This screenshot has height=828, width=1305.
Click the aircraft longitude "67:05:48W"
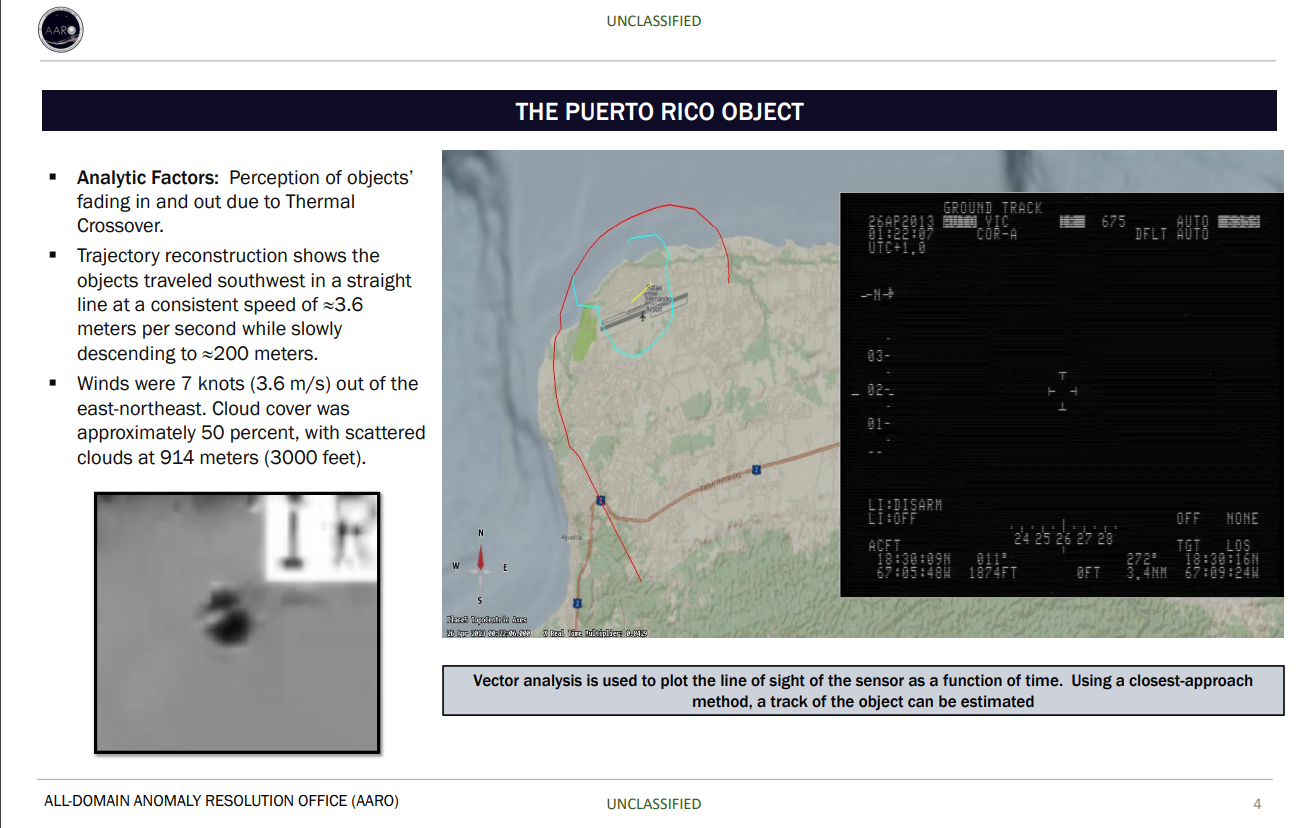coord(914,573)
